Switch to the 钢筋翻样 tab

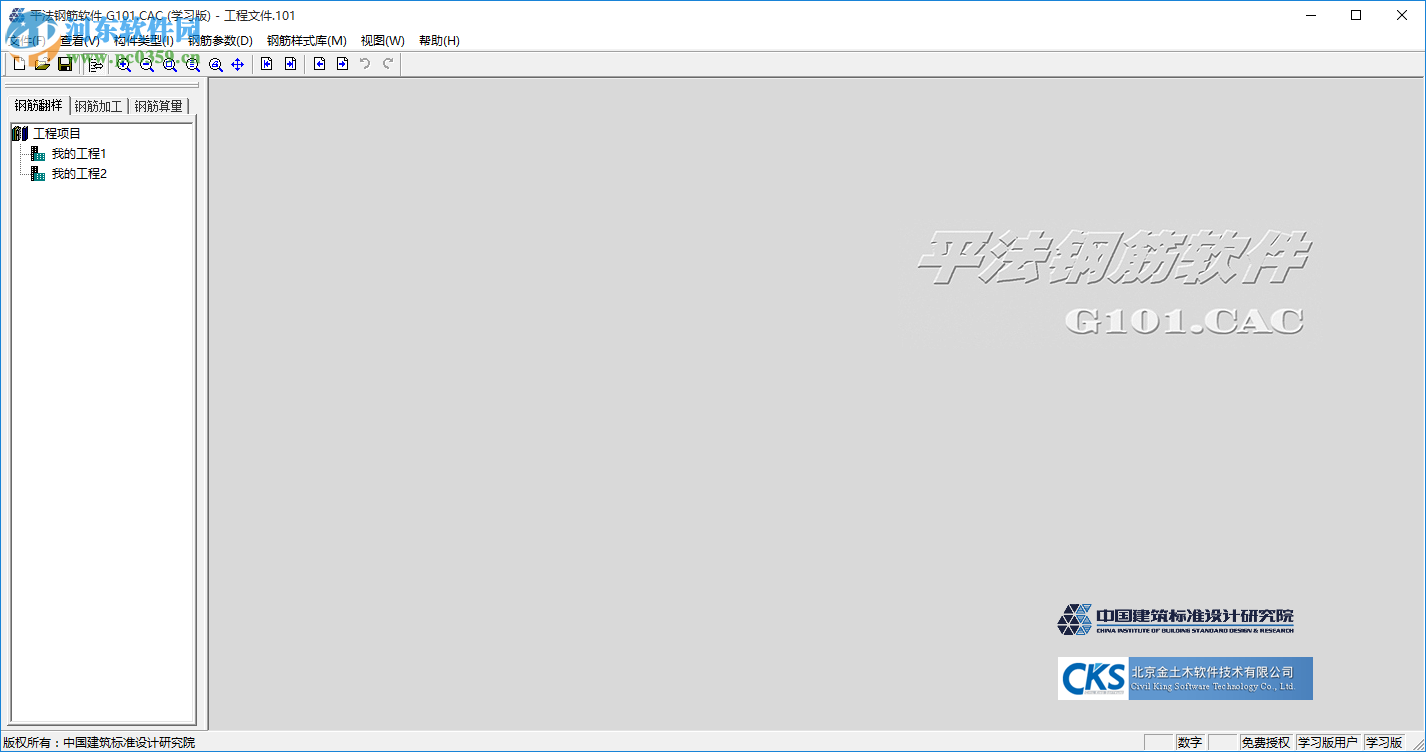pos(38,105)
